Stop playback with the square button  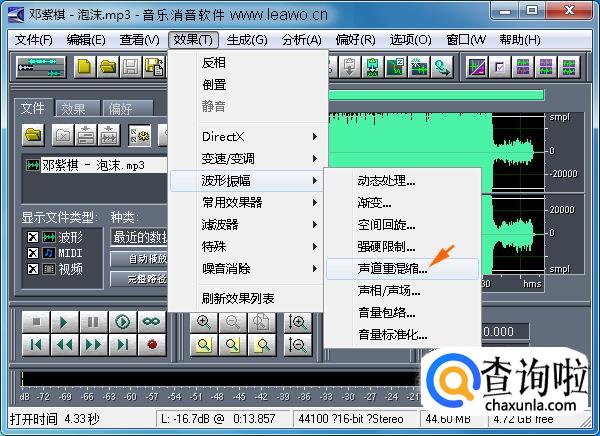36,322
